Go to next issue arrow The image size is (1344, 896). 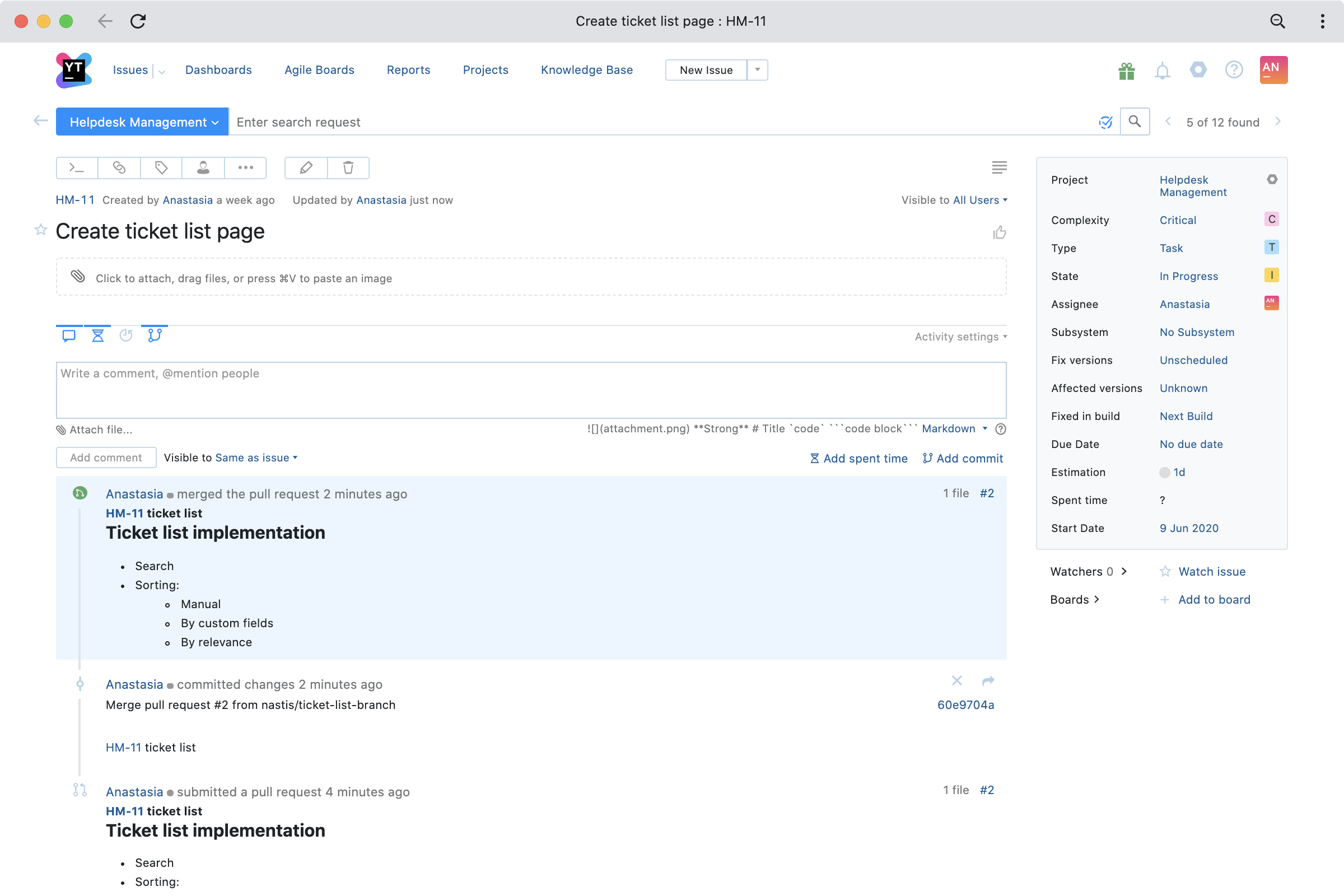pyautogui.click(x=1278, y=121)
